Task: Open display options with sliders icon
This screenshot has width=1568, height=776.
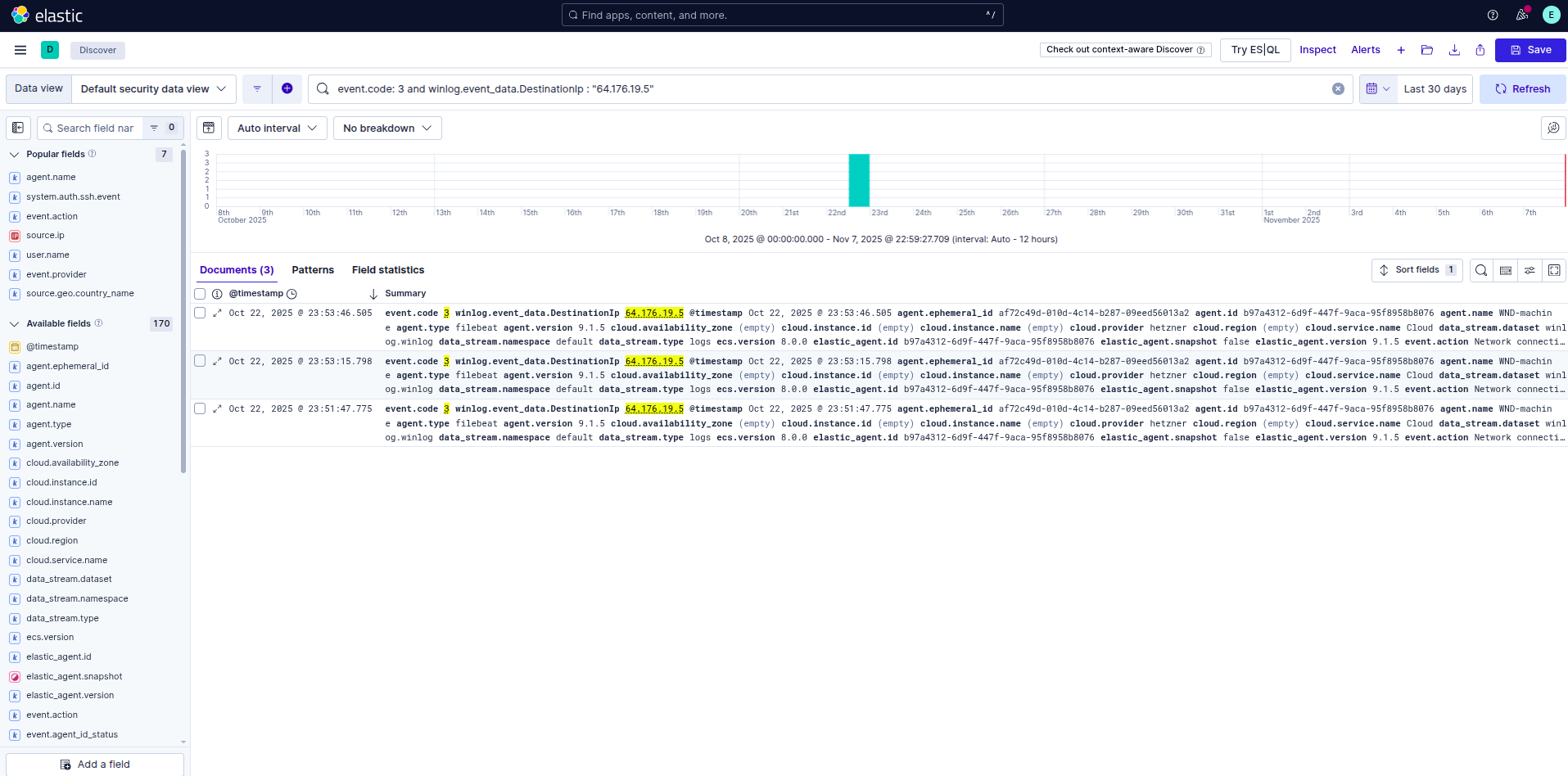Action: tap(1530, 270)
